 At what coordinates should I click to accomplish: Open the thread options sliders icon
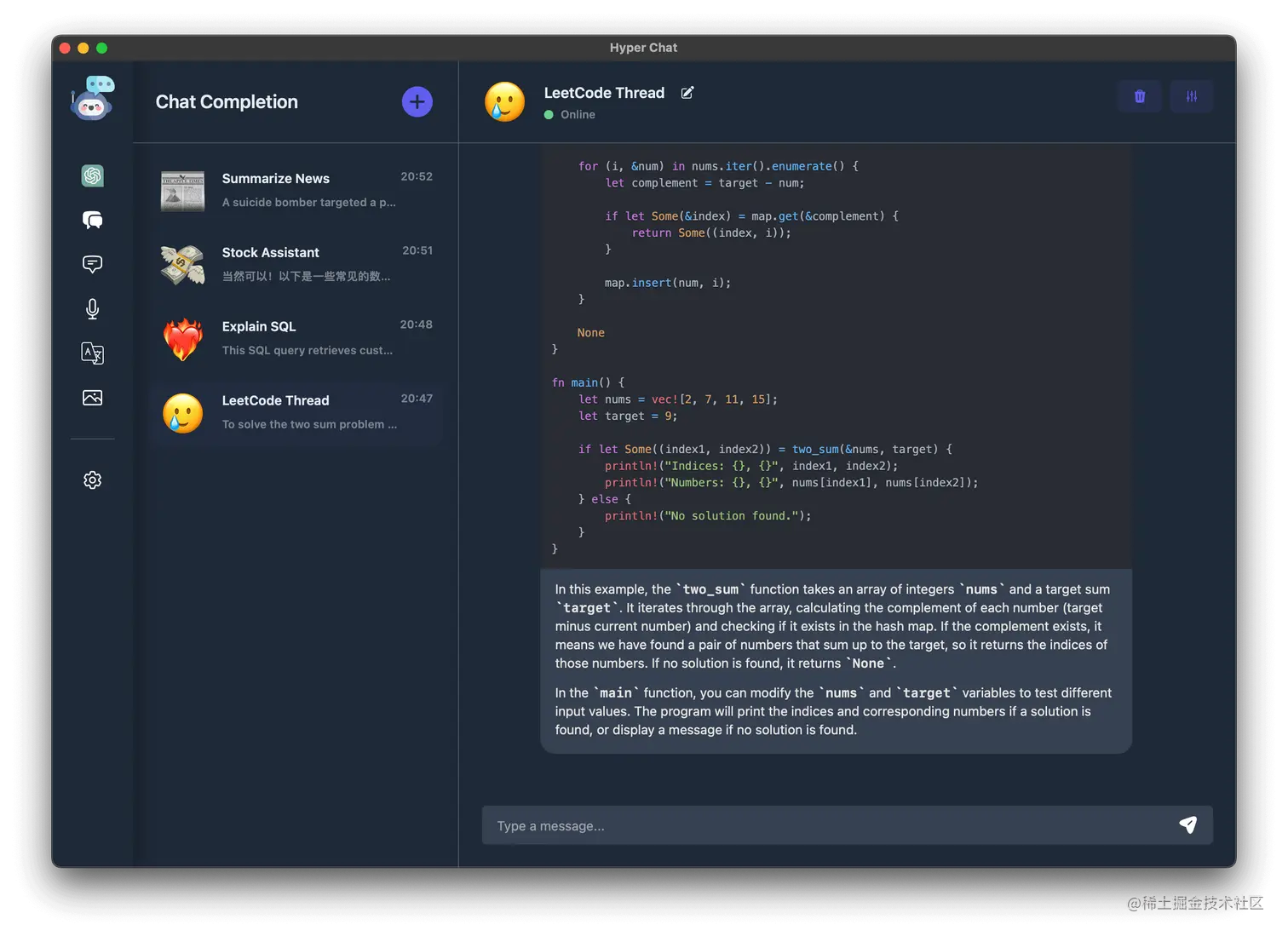[1191, 96]
